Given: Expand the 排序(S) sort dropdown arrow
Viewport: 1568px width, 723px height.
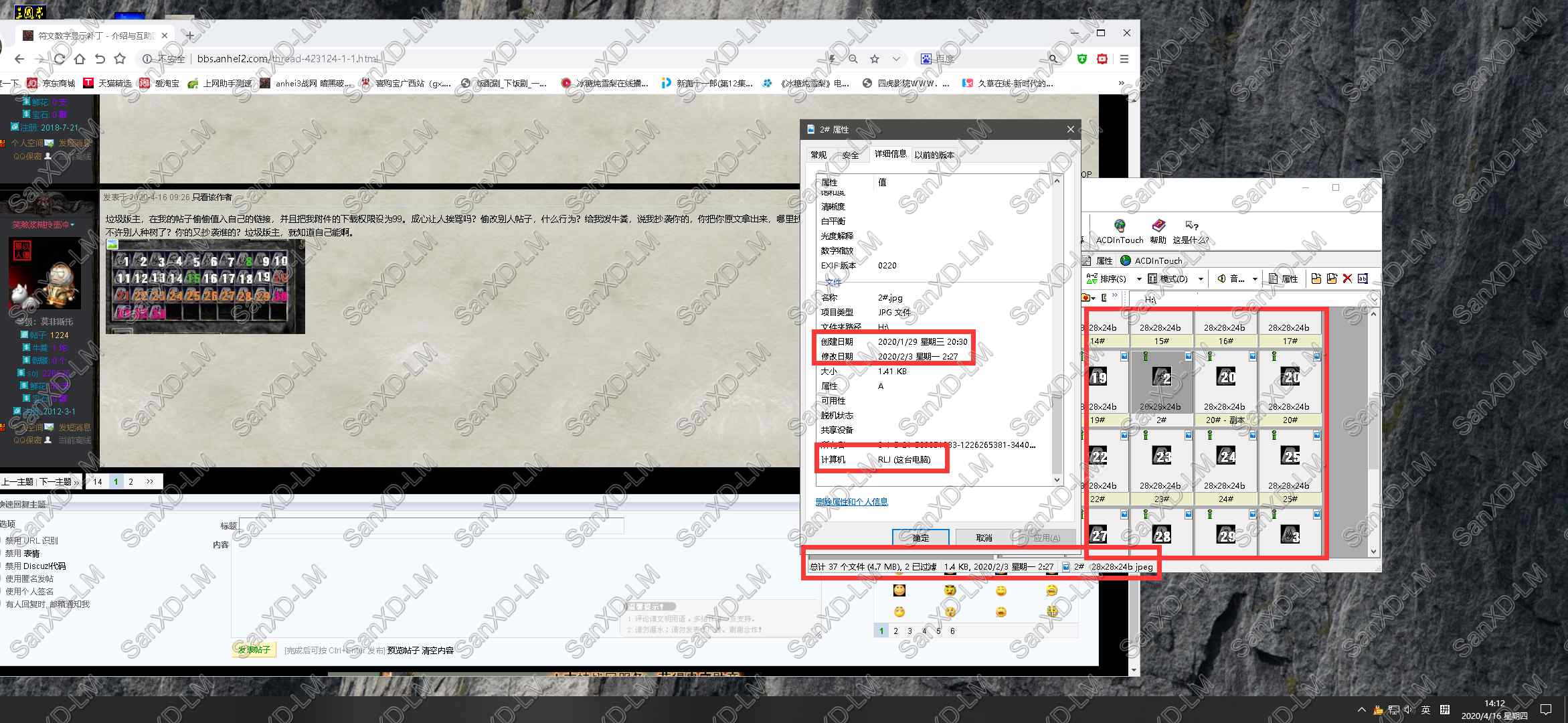Looking at the screenshot, I should coord(1139,279).
